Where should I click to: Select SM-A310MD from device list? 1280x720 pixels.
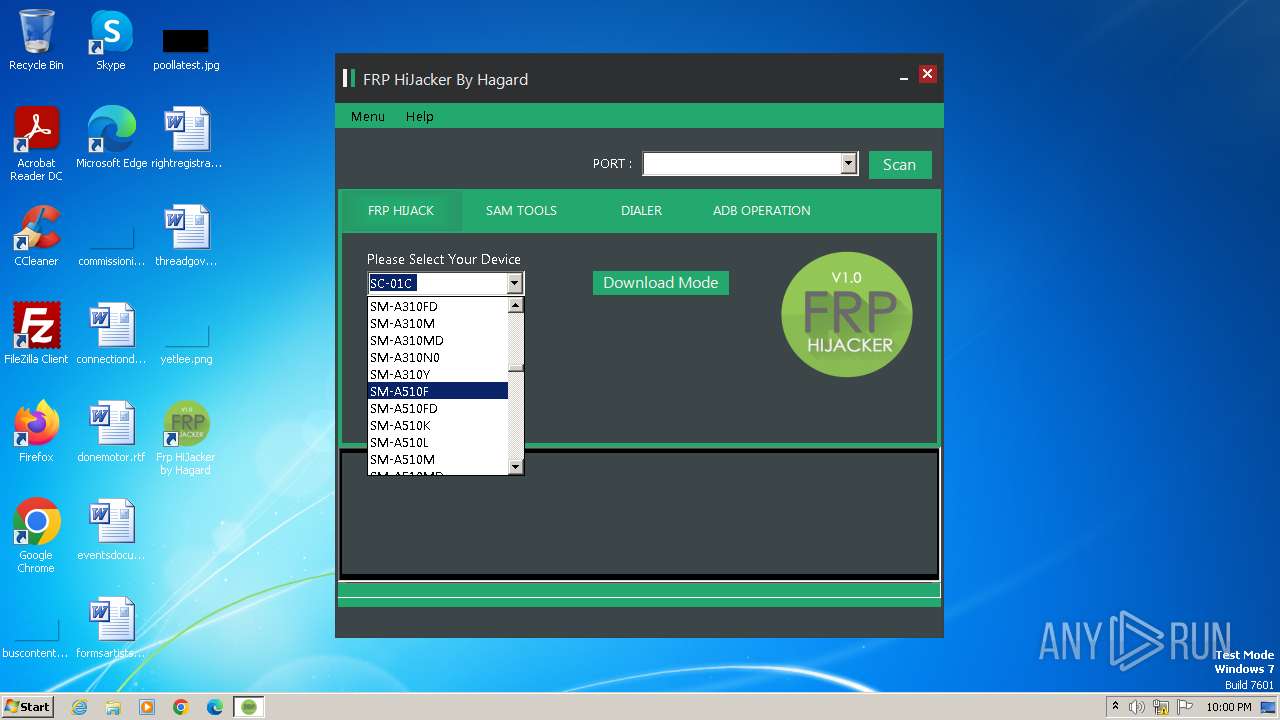(x=438, y=340)
